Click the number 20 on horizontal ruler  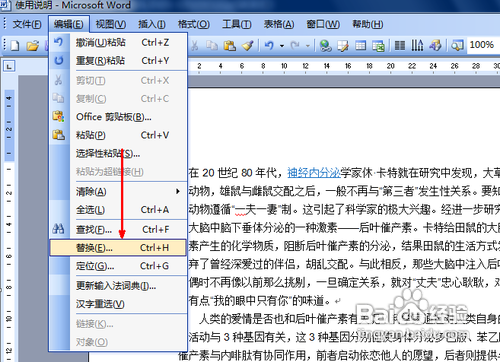391,66
